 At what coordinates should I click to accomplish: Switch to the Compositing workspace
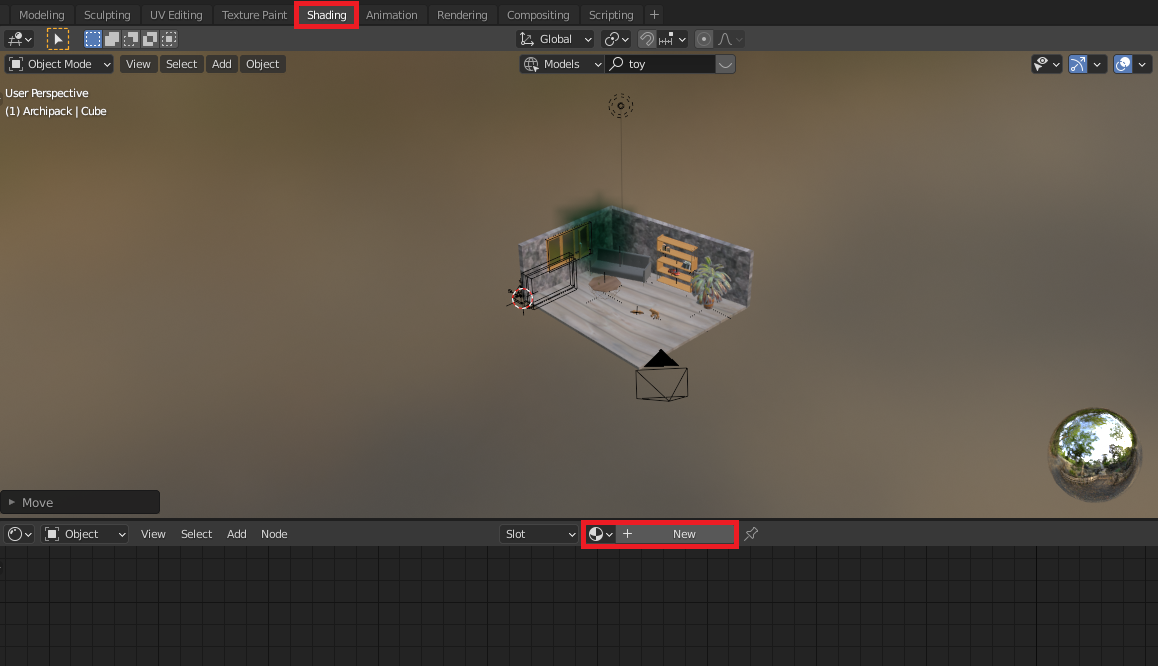538,15
